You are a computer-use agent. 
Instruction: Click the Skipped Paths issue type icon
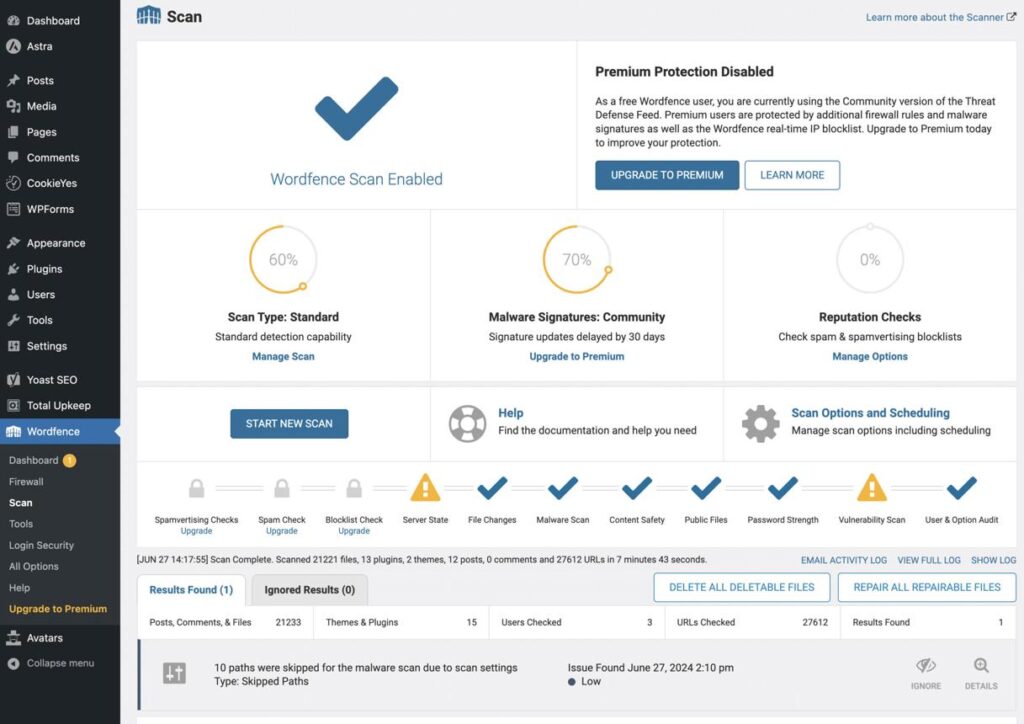(x=174, y=673)
